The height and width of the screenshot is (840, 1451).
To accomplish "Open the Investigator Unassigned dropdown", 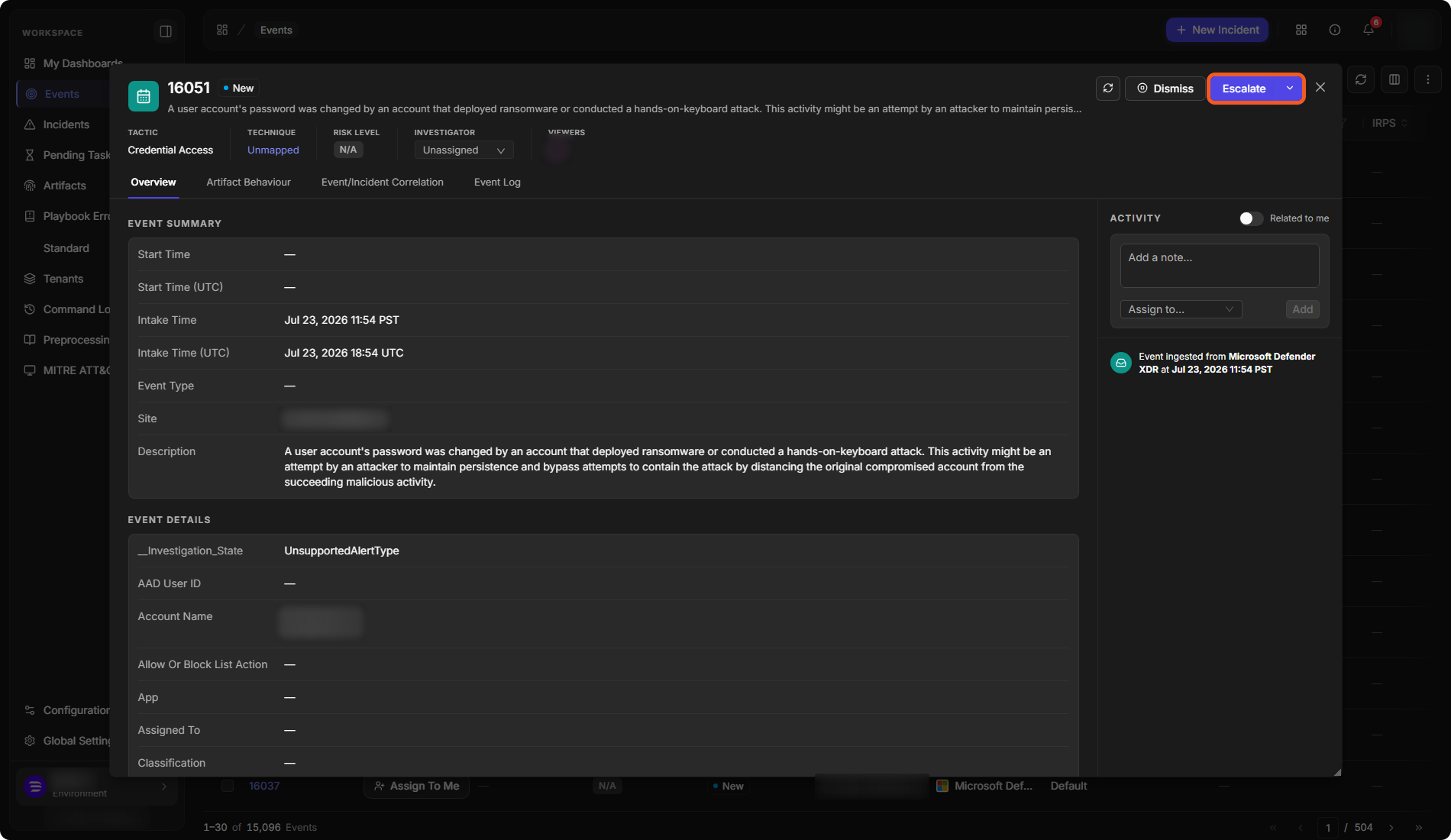I will pos(464,150).
